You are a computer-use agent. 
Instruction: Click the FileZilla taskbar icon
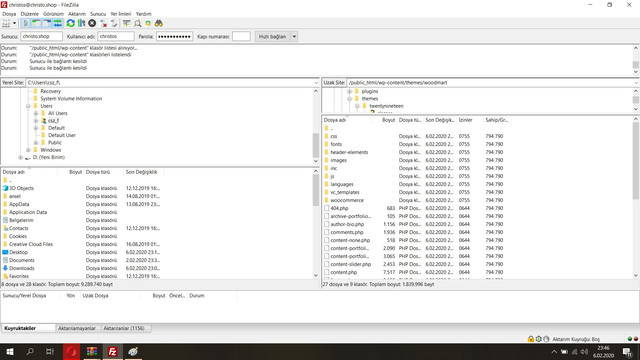(x=112, y=351)
